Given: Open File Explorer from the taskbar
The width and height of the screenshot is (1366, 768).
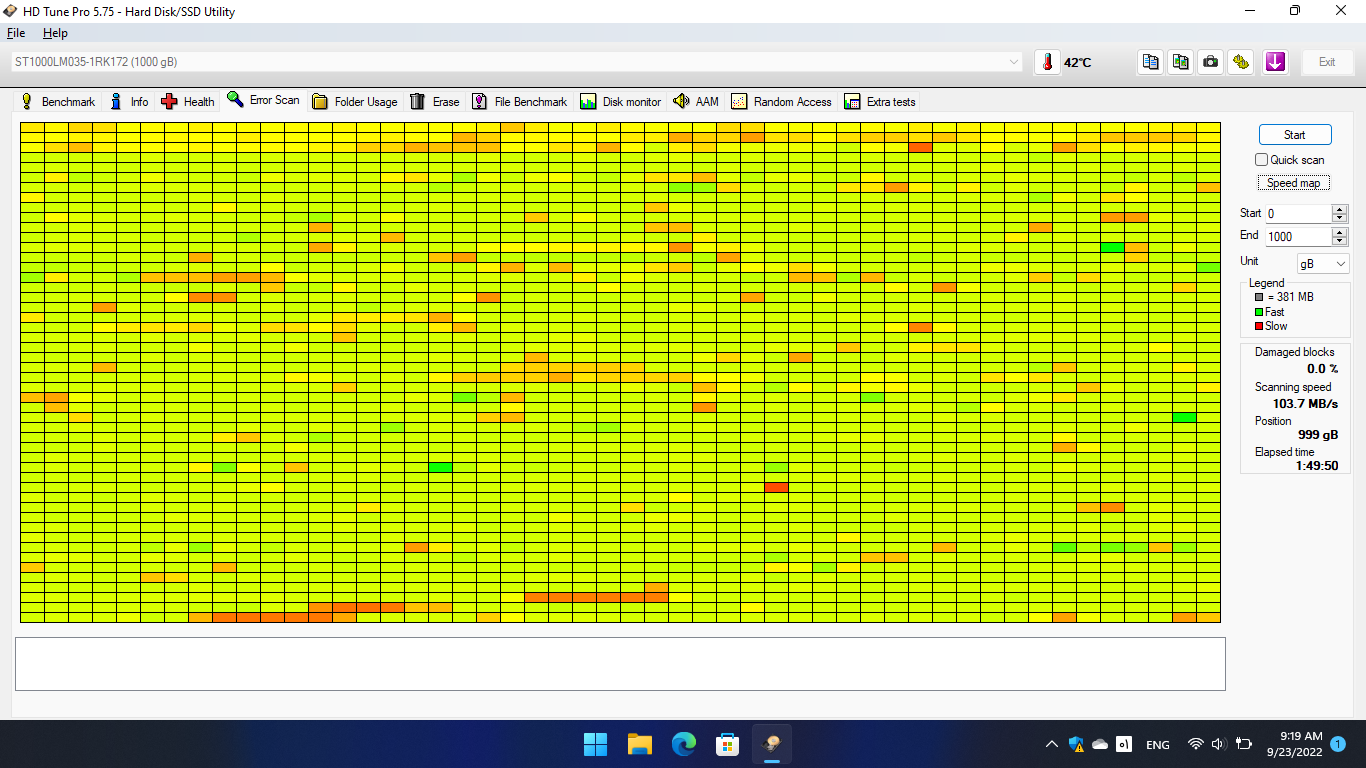Looking at the screenshot, I should [640, 744].
